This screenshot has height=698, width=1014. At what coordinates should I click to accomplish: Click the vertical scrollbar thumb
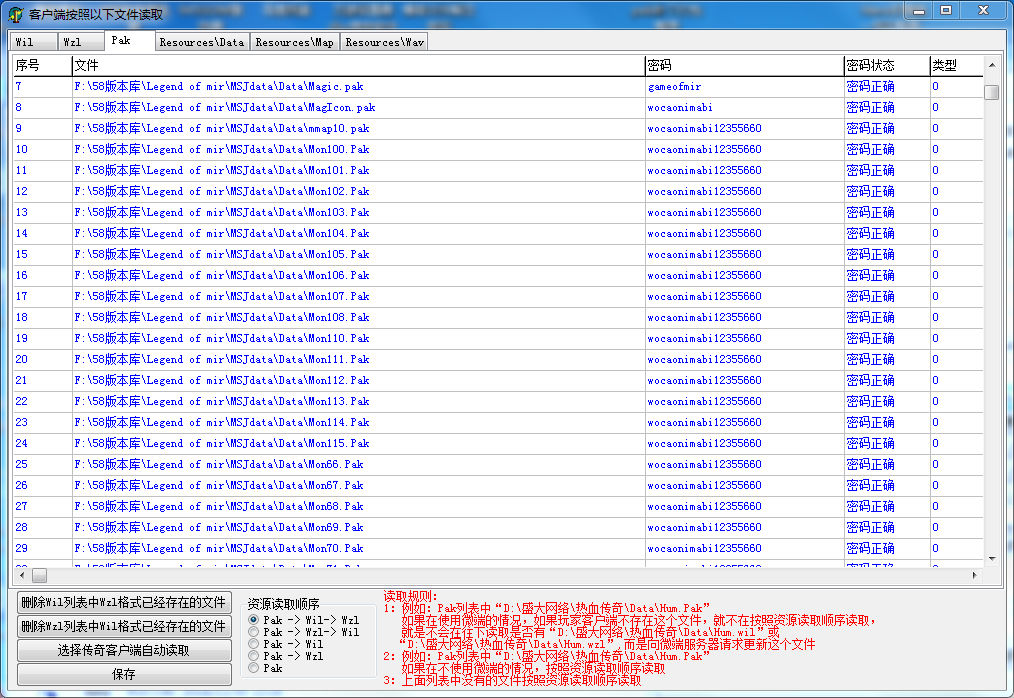[991, 92]
